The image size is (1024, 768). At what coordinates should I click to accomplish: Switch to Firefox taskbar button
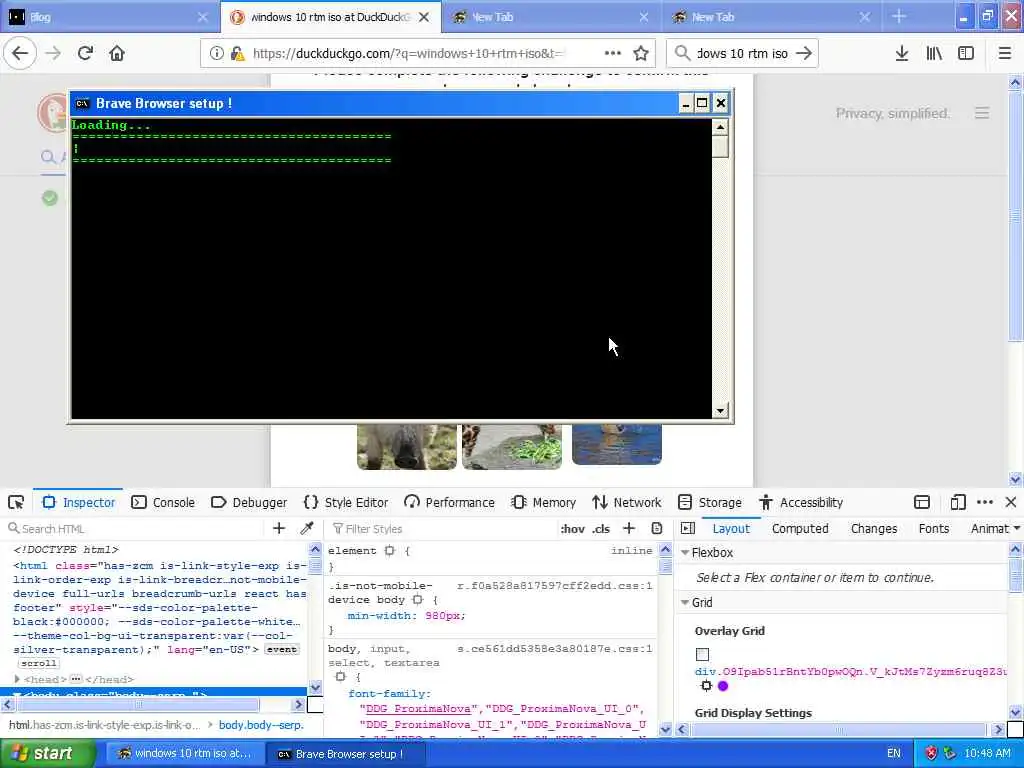point(184,753)
